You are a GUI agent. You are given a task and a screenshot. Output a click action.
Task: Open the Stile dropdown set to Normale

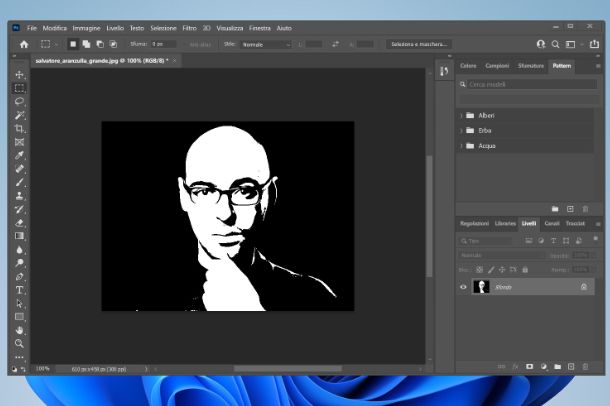(x=265, y=45)
